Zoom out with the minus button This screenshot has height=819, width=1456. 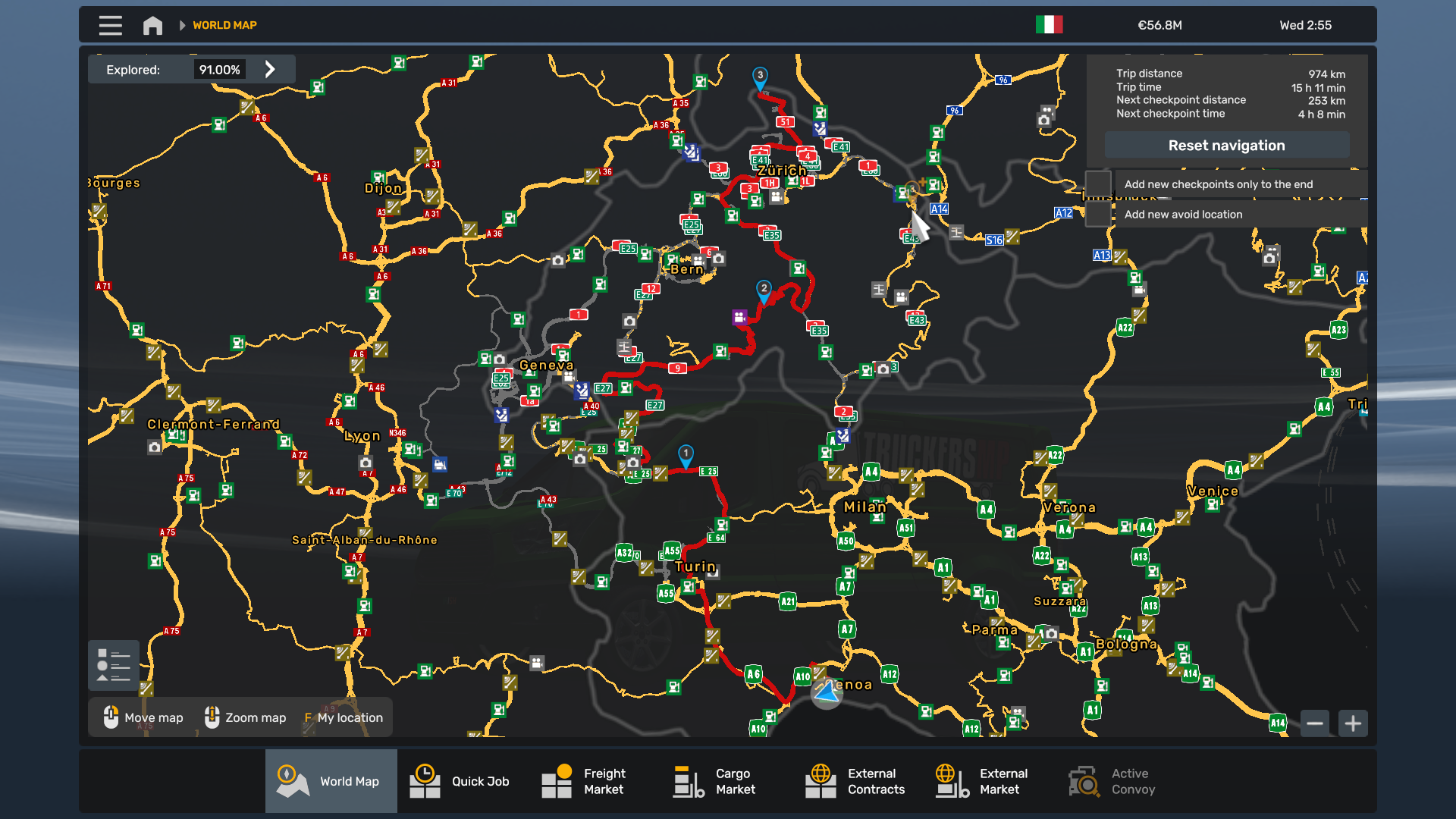click(1315, 723)
